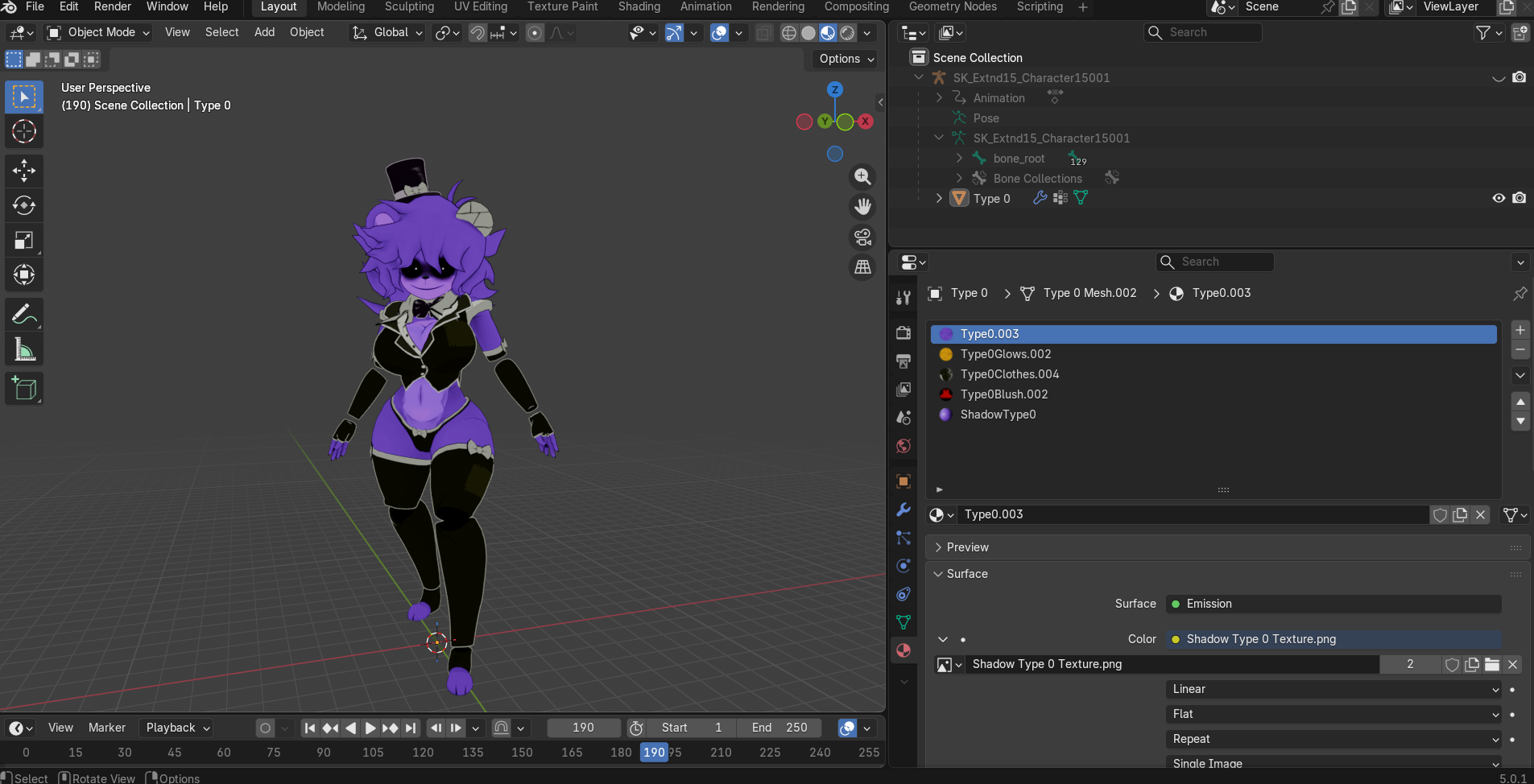
Task: Open the viewport Options dropdown
Action: [846, 59]
